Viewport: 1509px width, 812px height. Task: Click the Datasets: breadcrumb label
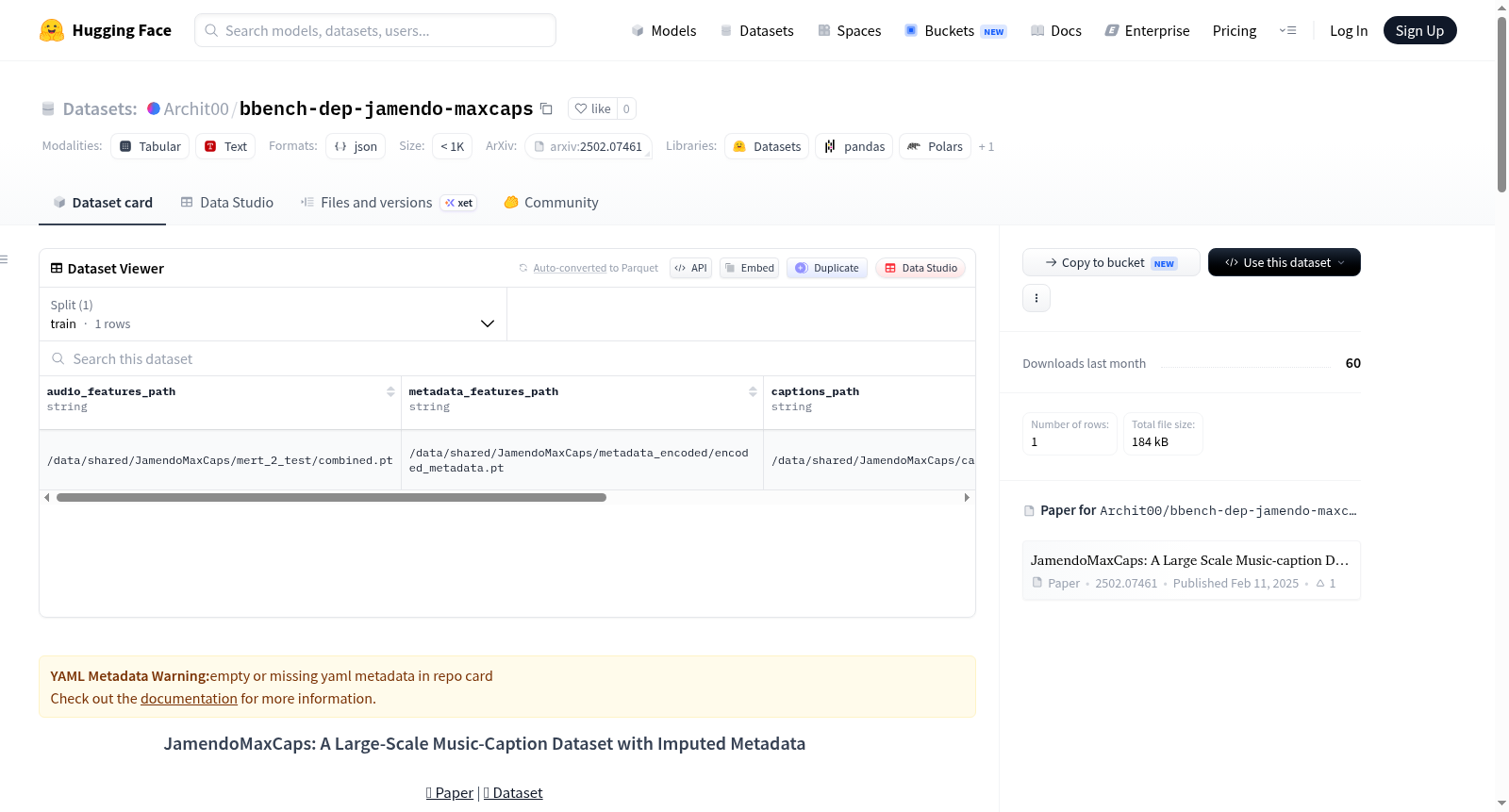pos(100,108)
